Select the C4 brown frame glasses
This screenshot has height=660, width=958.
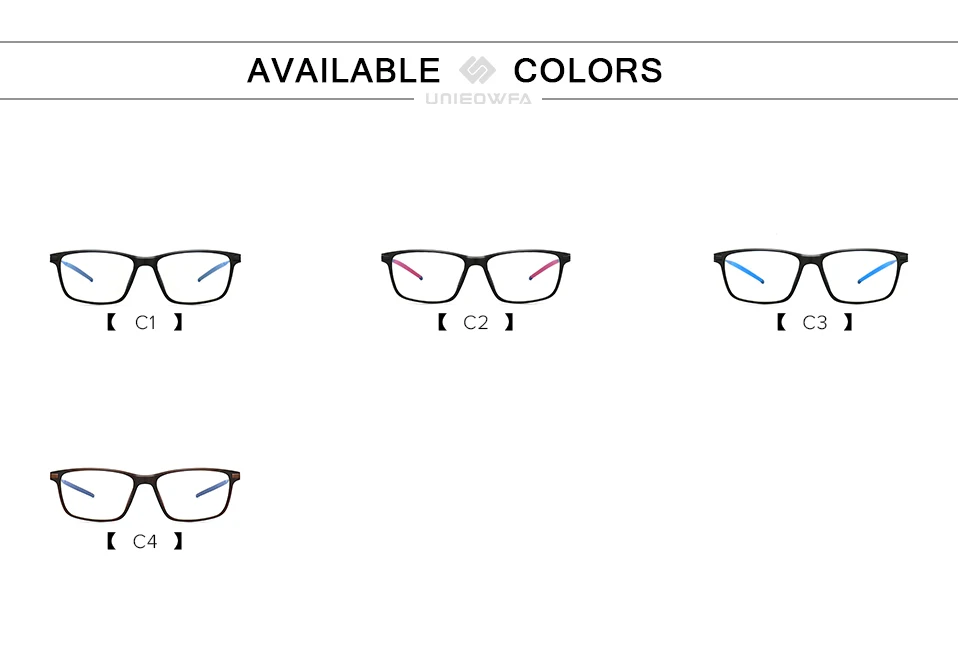[x=145, y=495]
